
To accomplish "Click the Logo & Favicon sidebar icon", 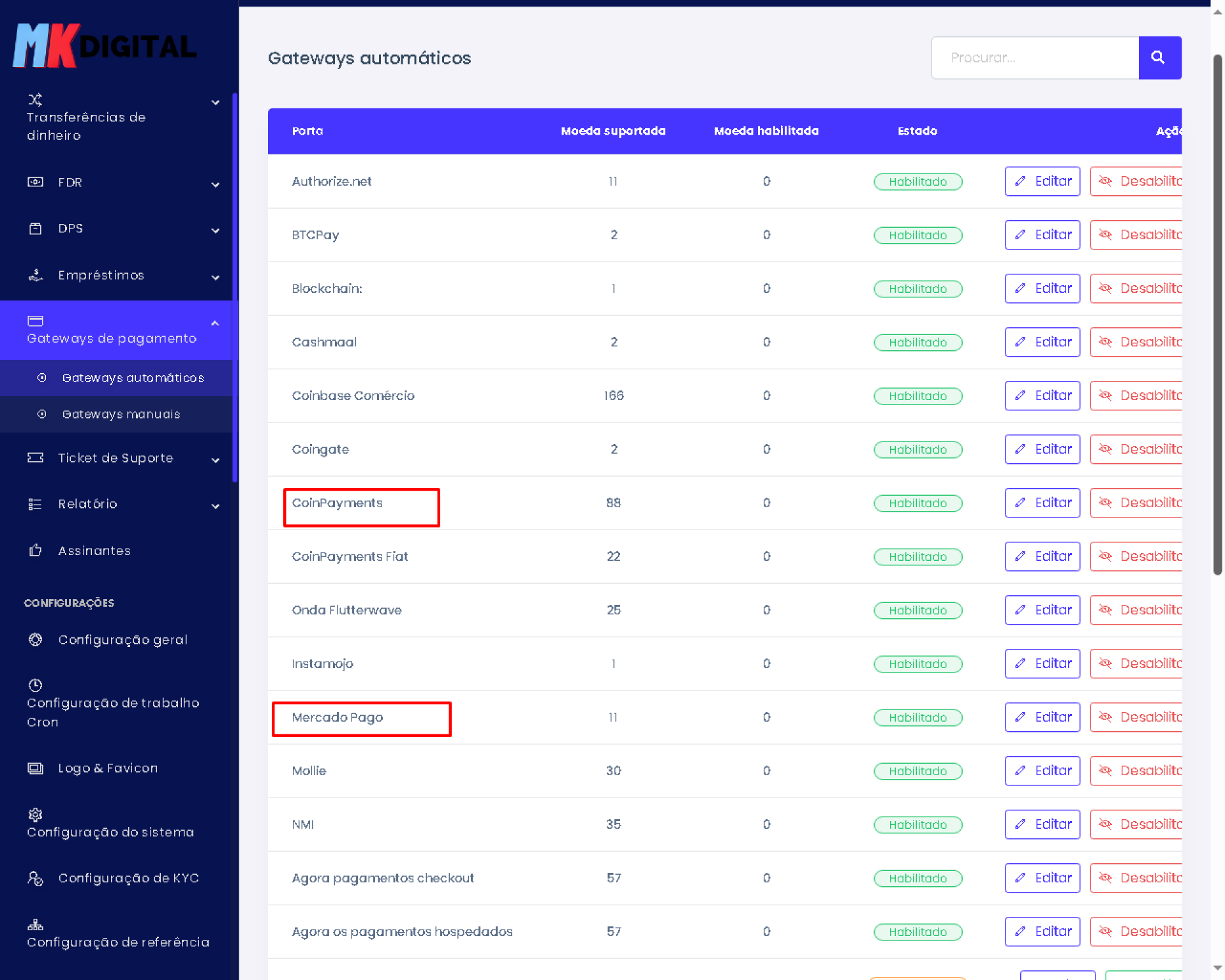I will [36, 768].
